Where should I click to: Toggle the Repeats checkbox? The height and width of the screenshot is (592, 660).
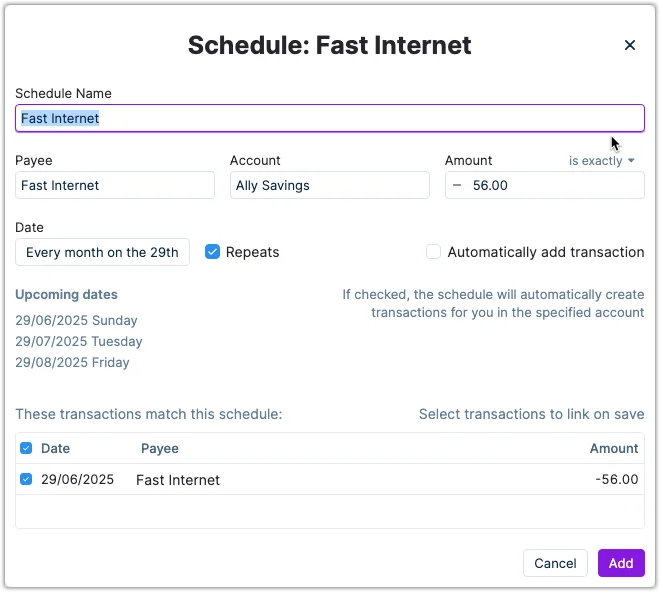(x=212, y=252)
